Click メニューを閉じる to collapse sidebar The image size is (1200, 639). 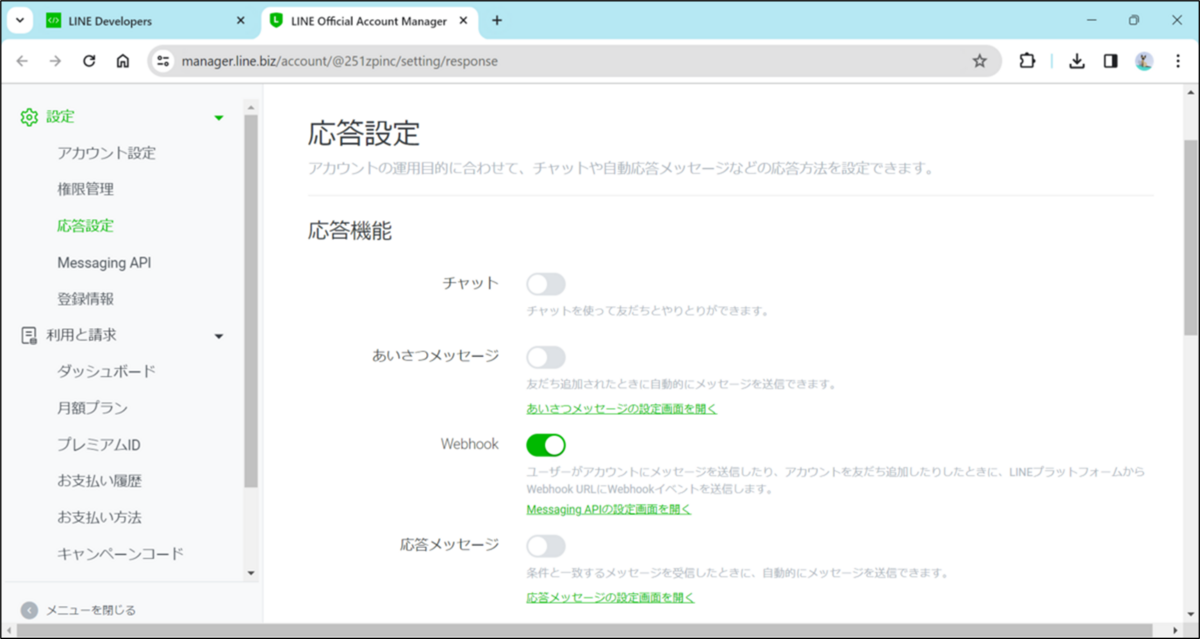coord(91,610)
